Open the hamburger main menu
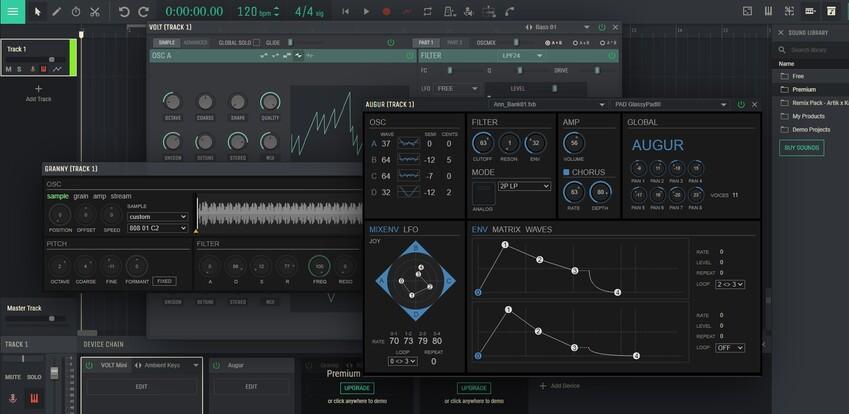The height and width of the screenshot is (414, 849). [12, 11]
